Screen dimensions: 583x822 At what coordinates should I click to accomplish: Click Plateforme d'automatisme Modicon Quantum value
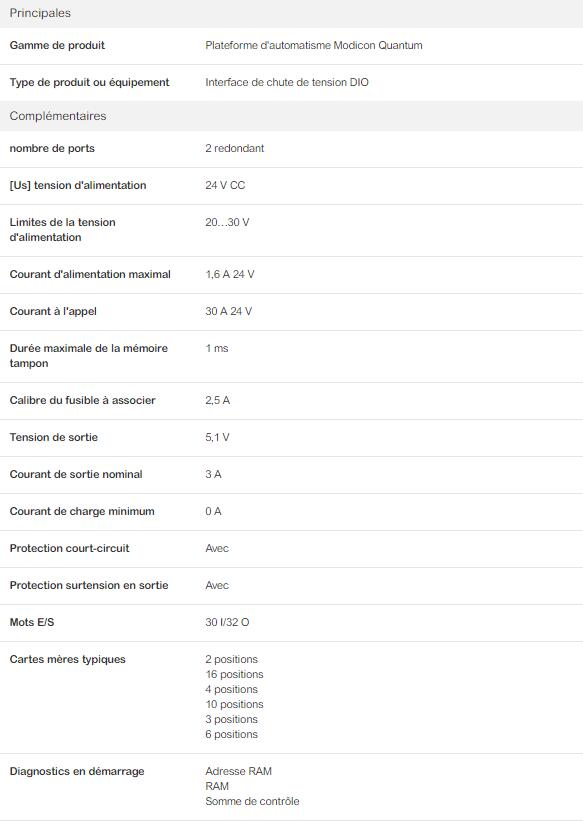[314, 45]
